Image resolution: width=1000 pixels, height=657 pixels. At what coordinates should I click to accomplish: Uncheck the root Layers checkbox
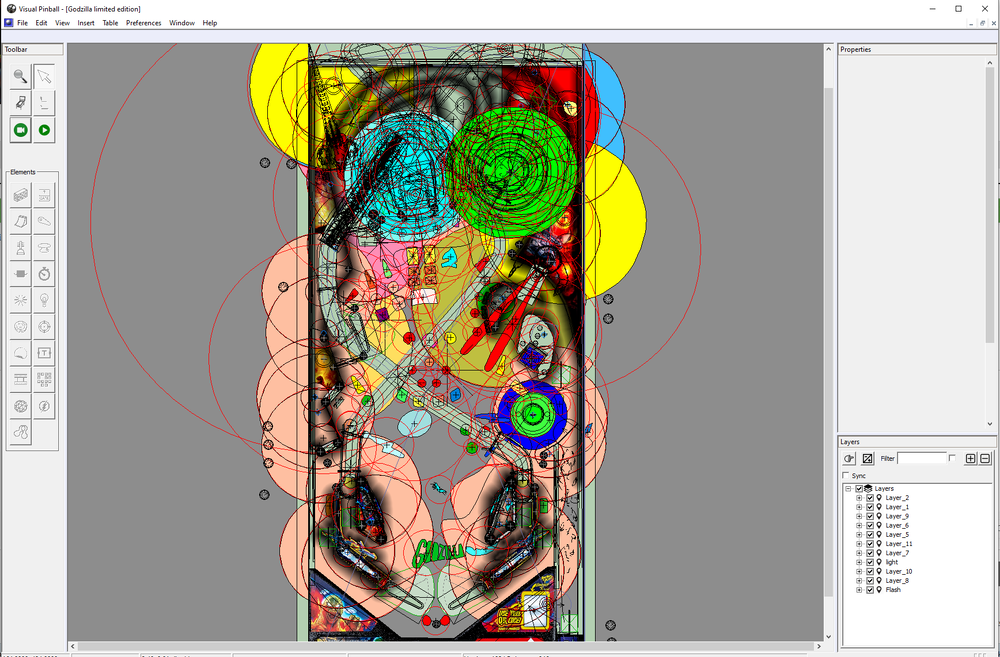coord(859,489)
